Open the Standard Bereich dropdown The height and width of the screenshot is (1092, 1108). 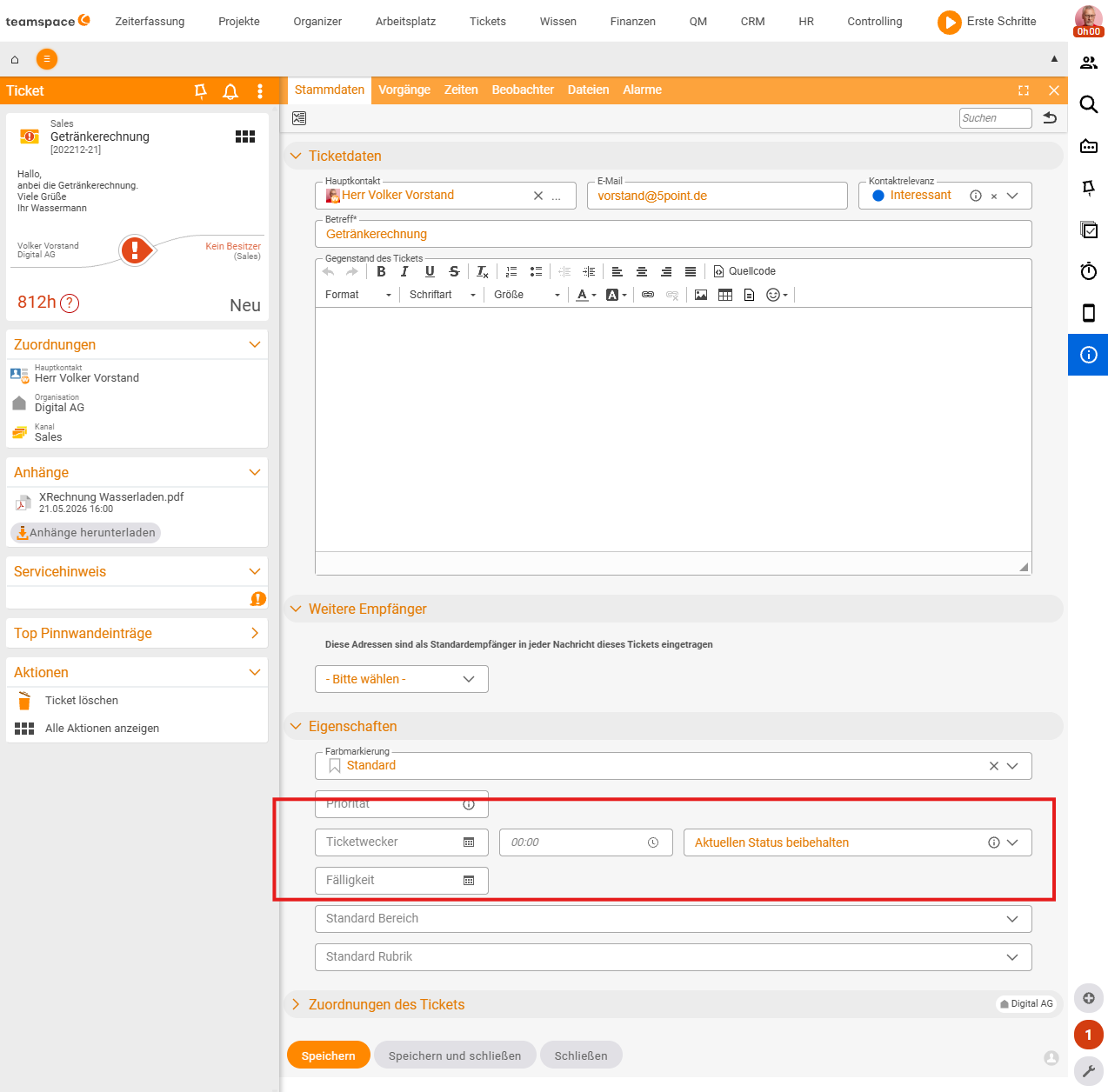[x=673, y=919]
